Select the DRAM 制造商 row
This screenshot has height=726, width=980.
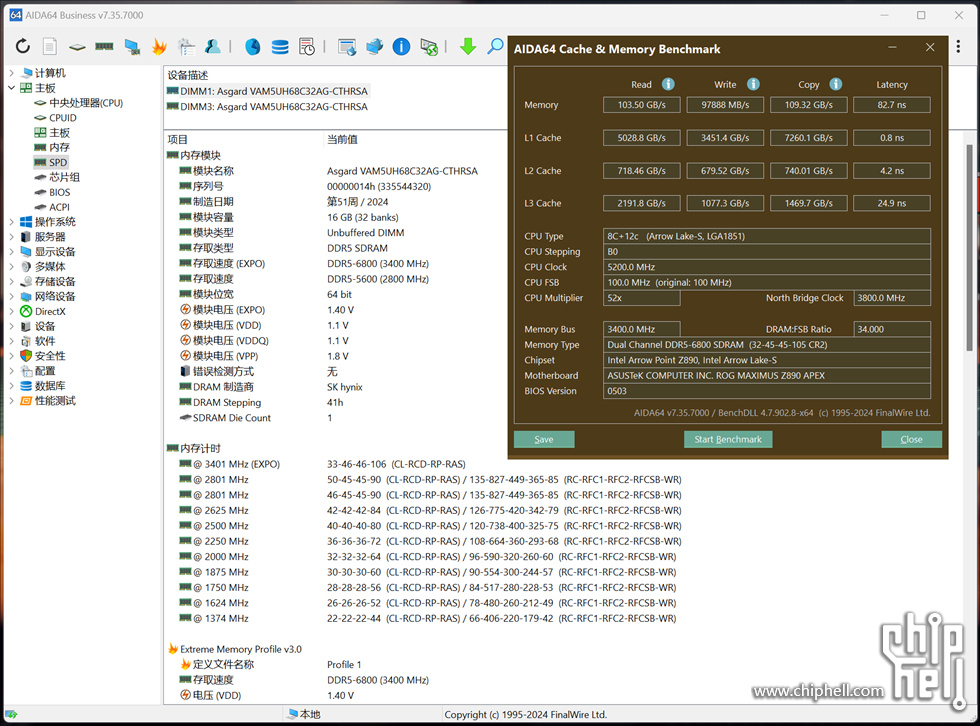click(271, 387)
